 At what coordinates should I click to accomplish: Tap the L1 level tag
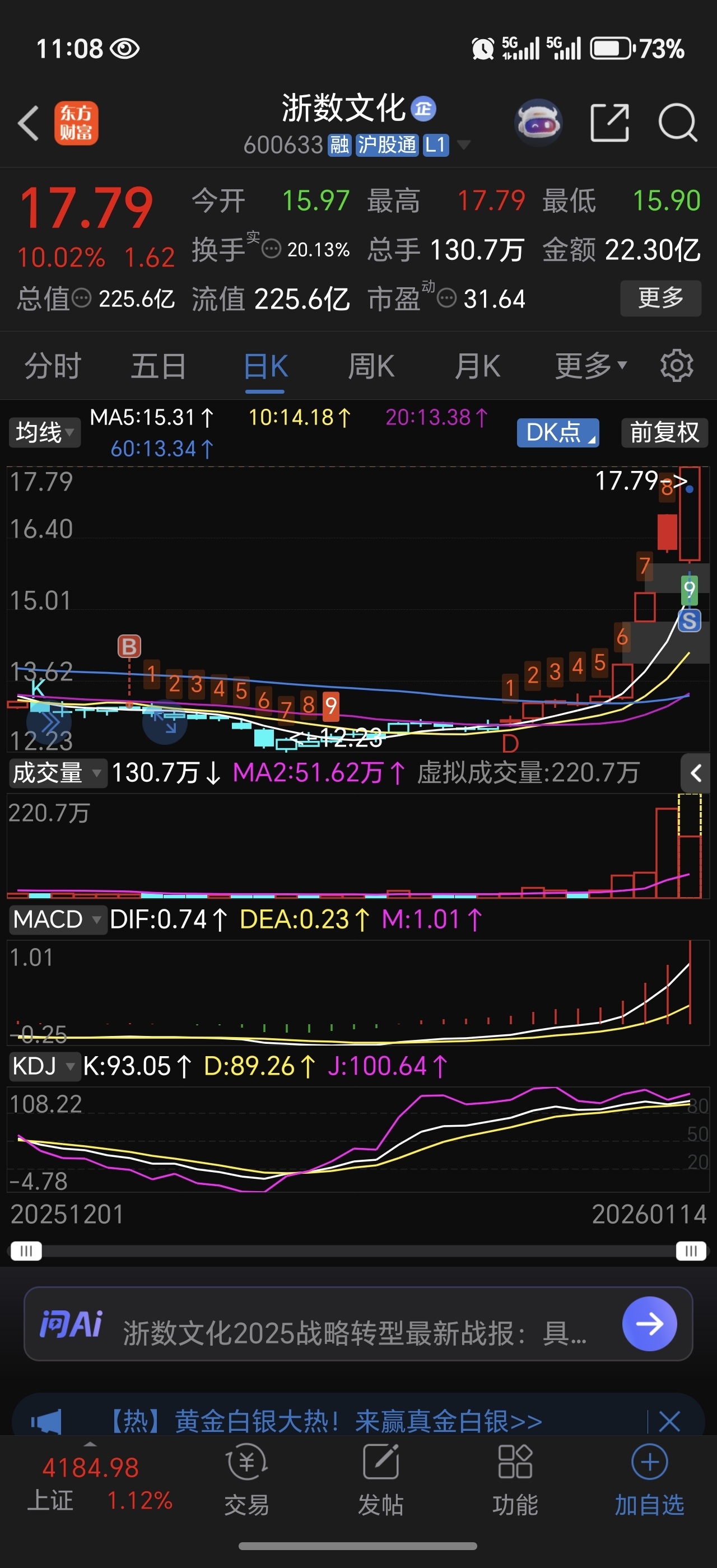point(436,146)
